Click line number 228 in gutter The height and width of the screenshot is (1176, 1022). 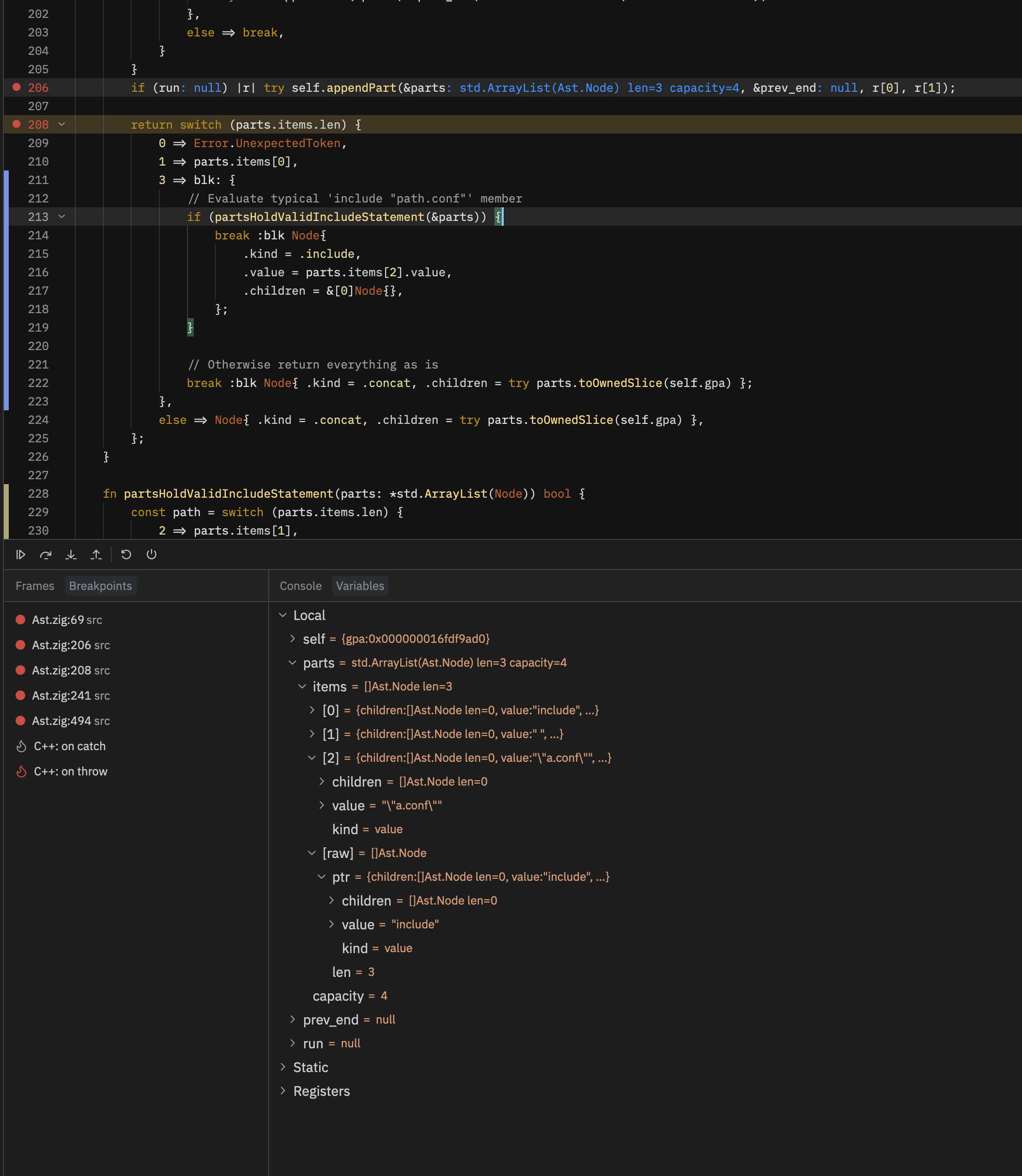[x=38, y=494]
